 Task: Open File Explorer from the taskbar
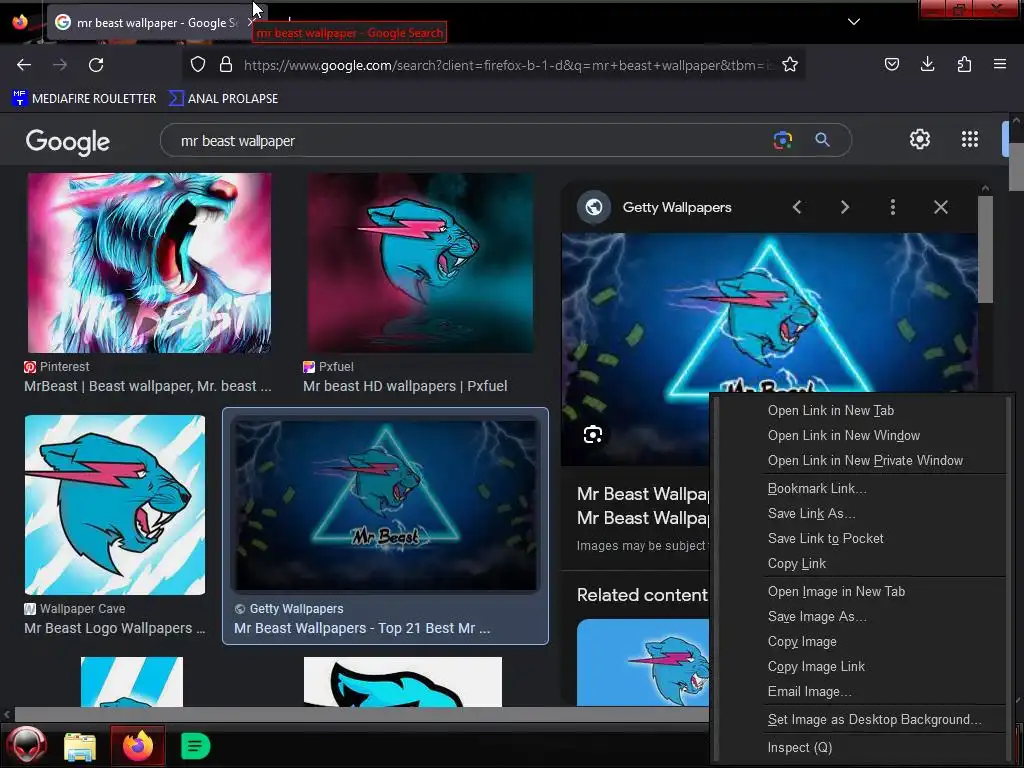click(80, 746)
